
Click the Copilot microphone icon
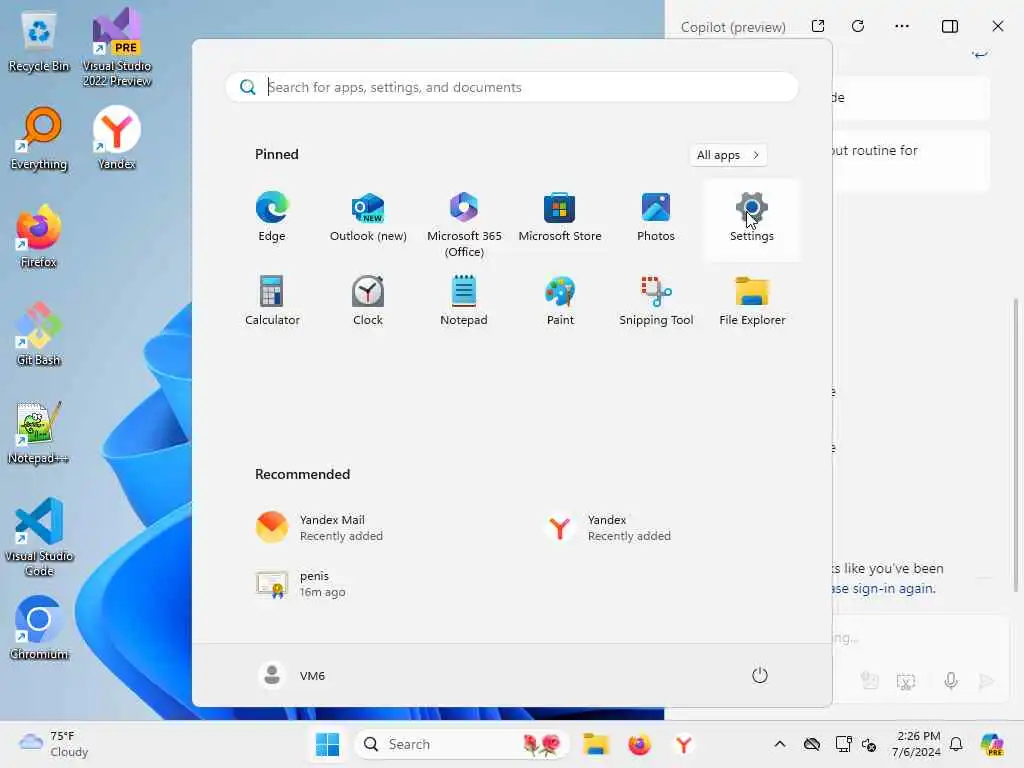click(951, 681)
